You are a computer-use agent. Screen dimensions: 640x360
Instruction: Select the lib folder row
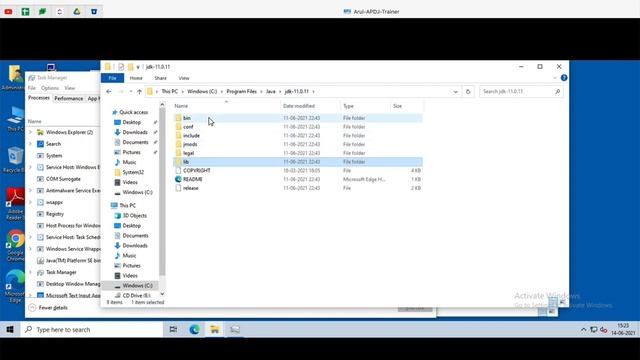pos(298,162)
